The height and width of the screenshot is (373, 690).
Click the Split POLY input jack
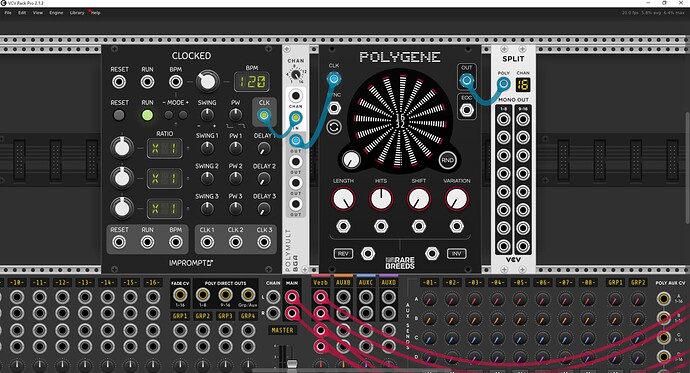(x=503, y=84)
